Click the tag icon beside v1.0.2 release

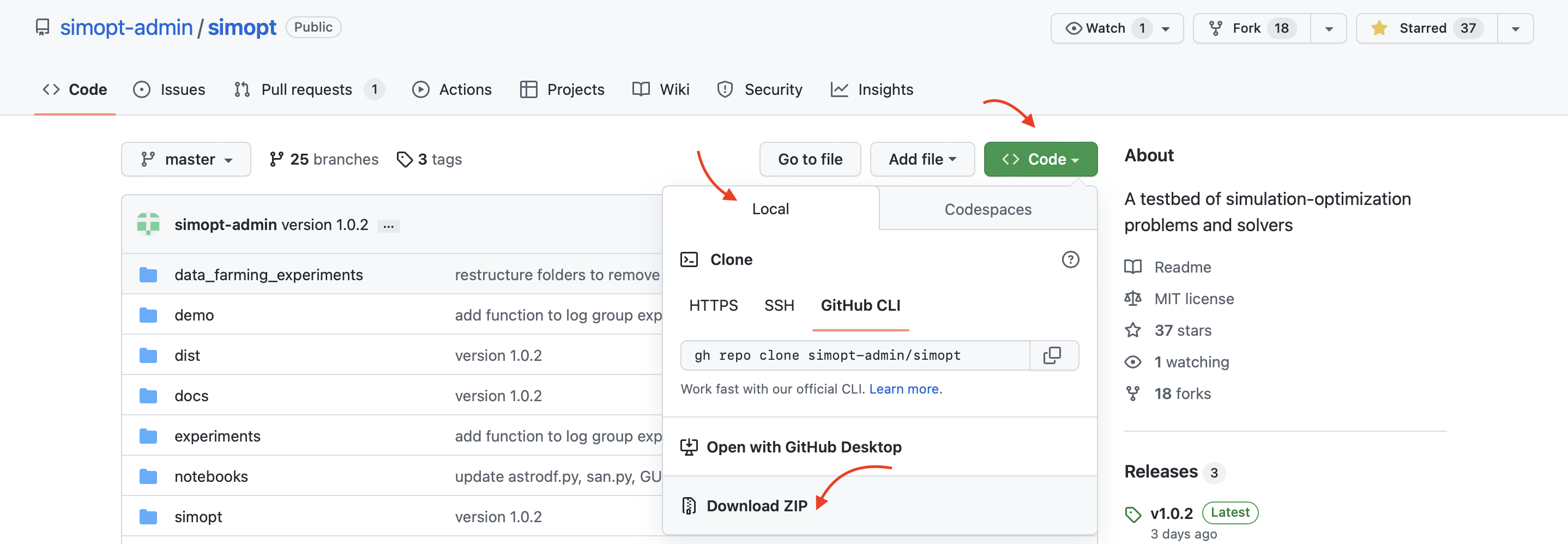click(x=1133, y=514)
